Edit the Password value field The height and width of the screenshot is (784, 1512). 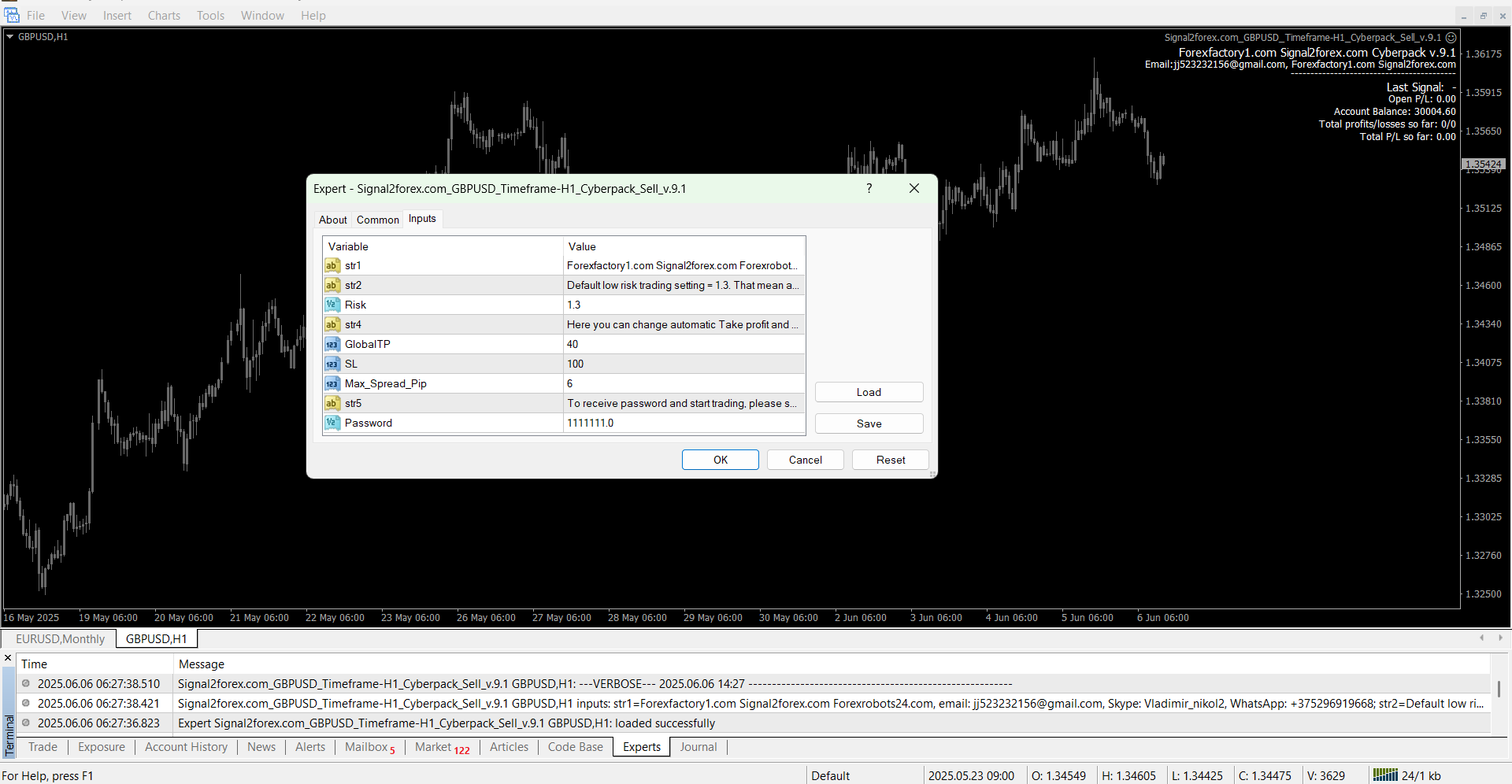[684, 423]
